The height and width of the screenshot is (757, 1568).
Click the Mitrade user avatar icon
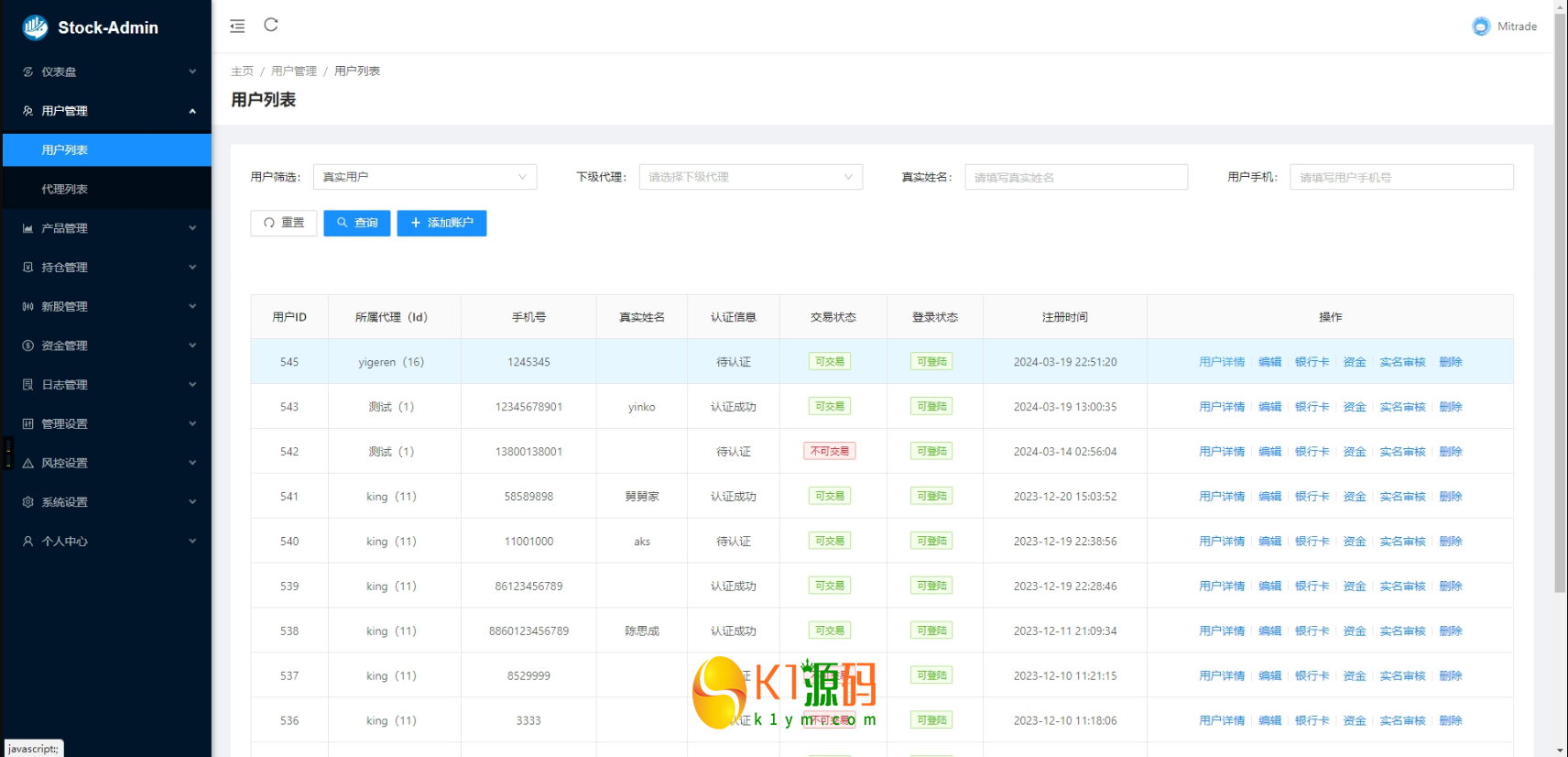point(1481,27)
